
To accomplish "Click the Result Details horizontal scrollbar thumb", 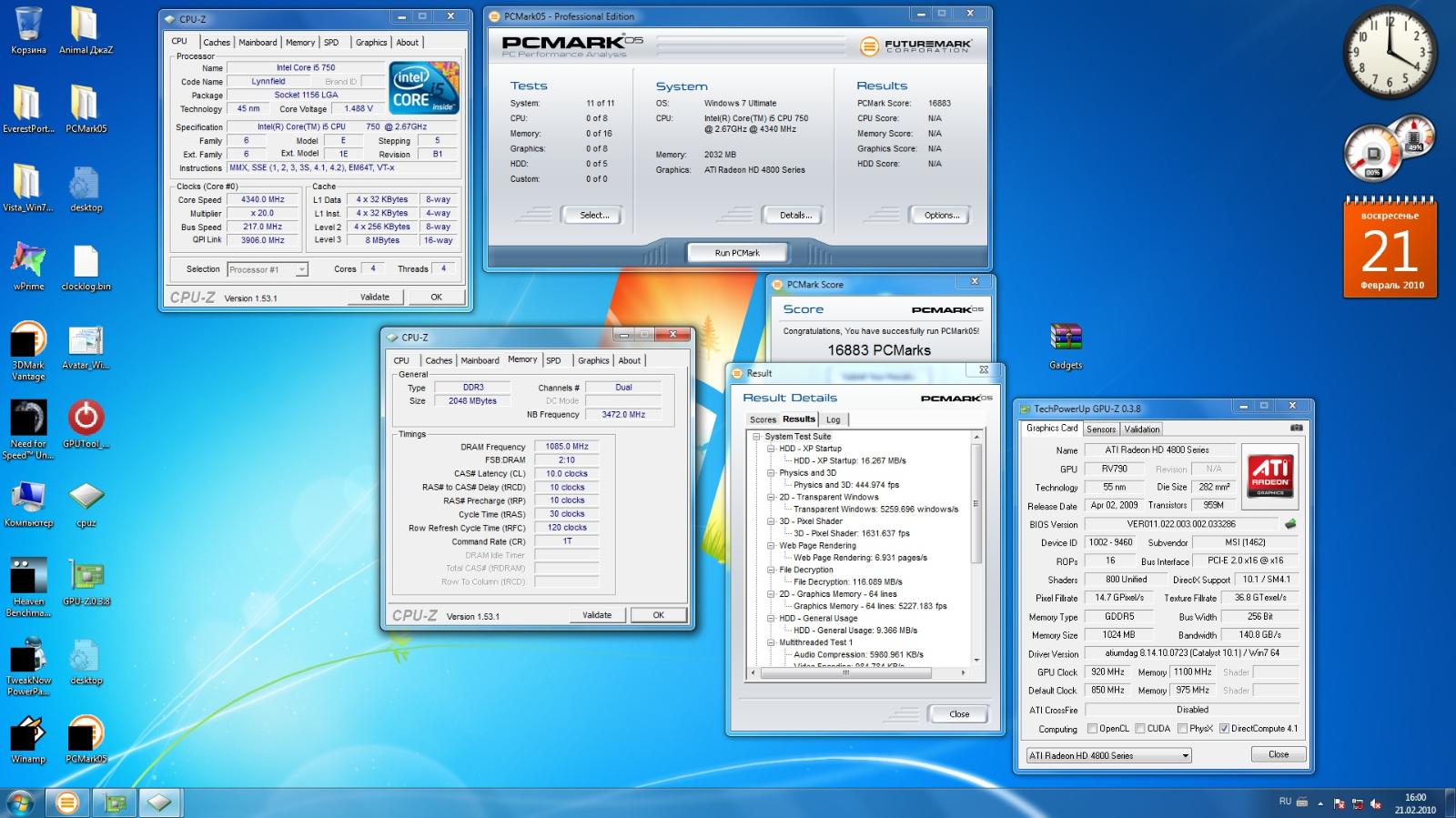I will pos(847,673).
